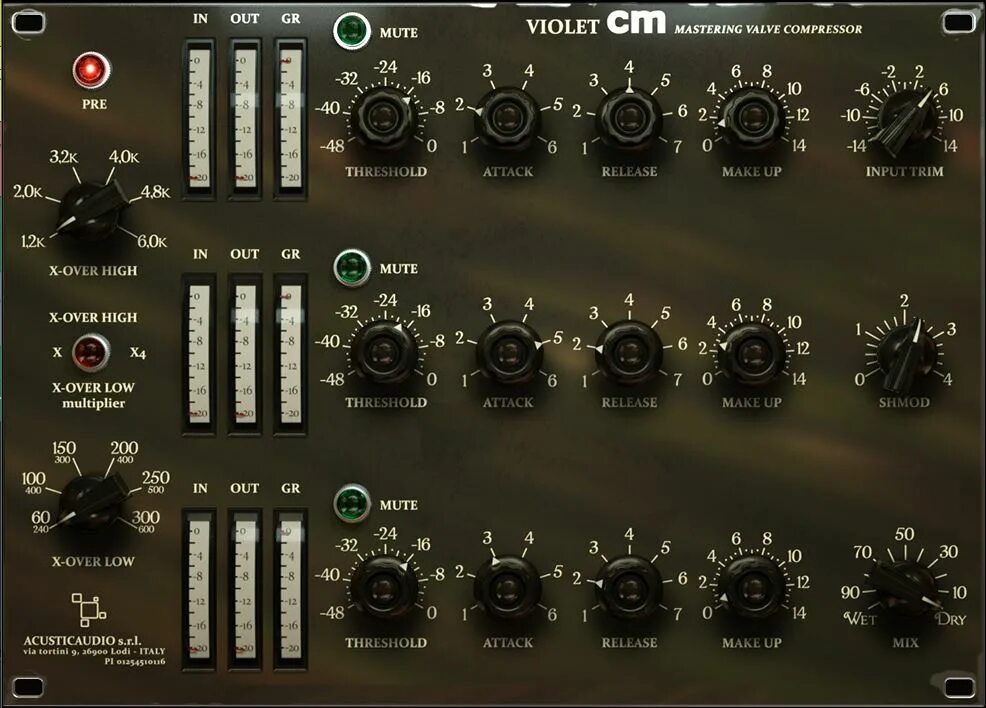986x708 pixels.
Task: Click the top band RELEASE knob
Action: 629,117
